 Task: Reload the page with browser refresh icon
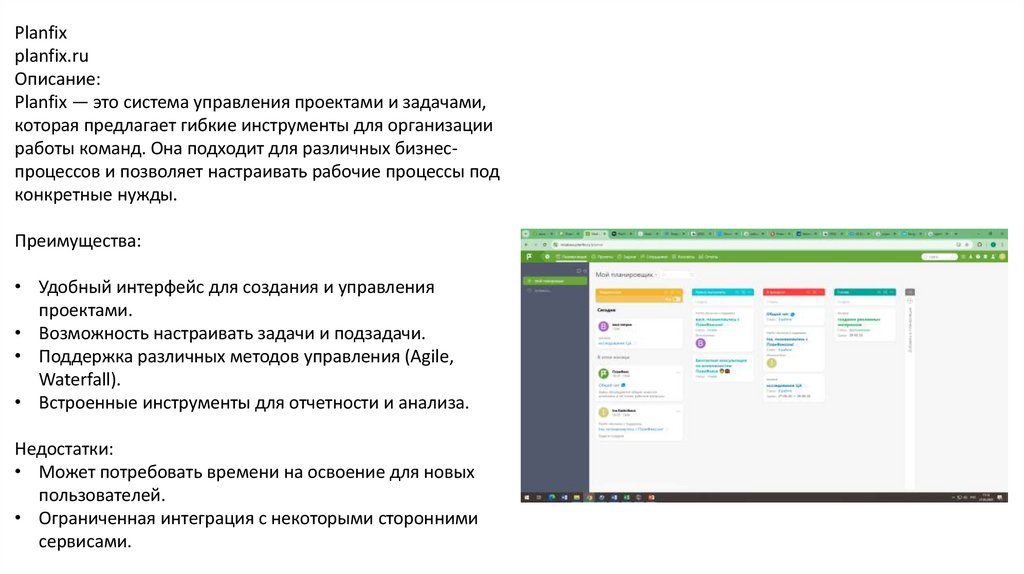[545, 245]
